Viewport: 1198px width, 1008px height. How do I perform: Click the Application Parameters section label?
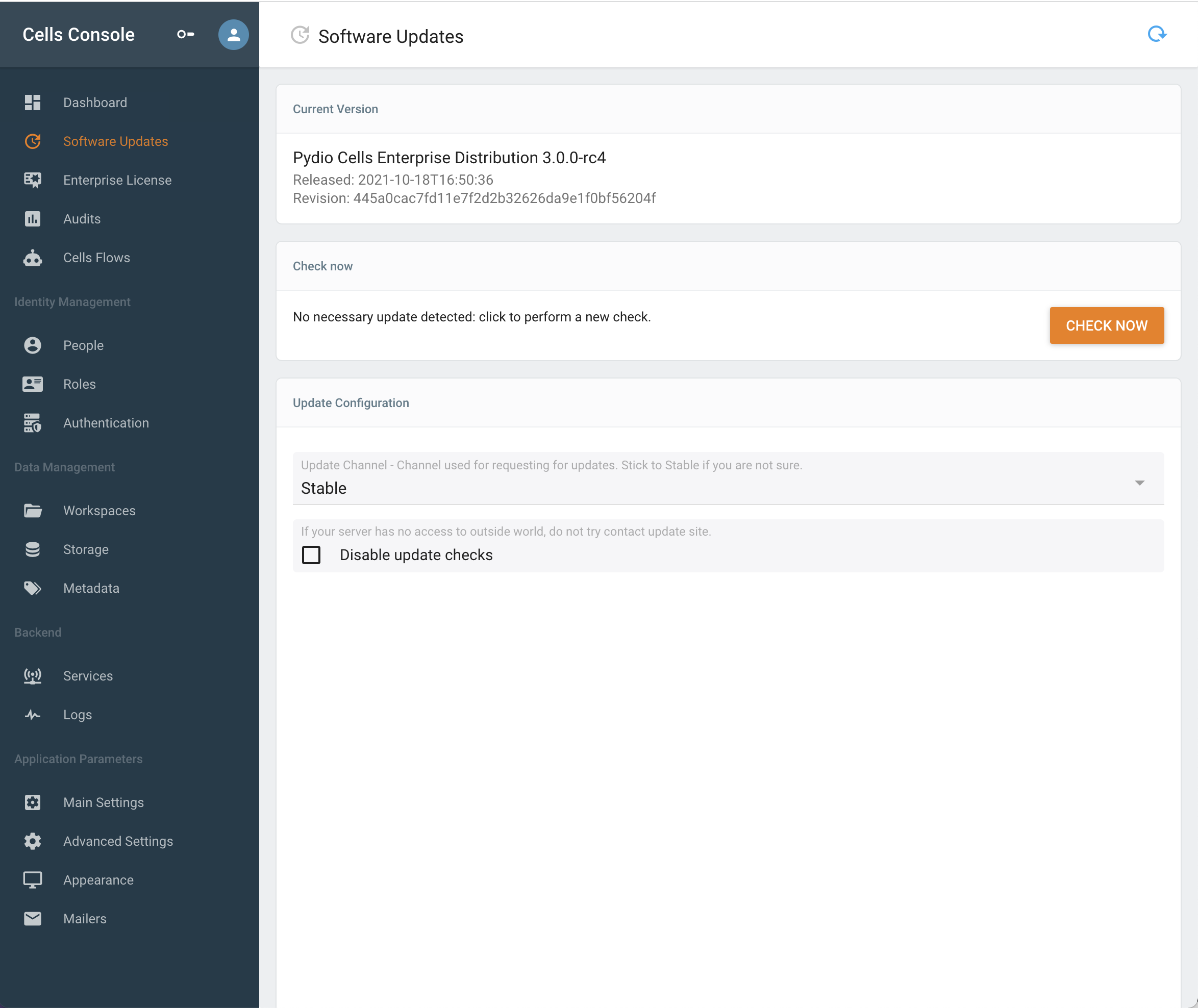coord(78,759)
